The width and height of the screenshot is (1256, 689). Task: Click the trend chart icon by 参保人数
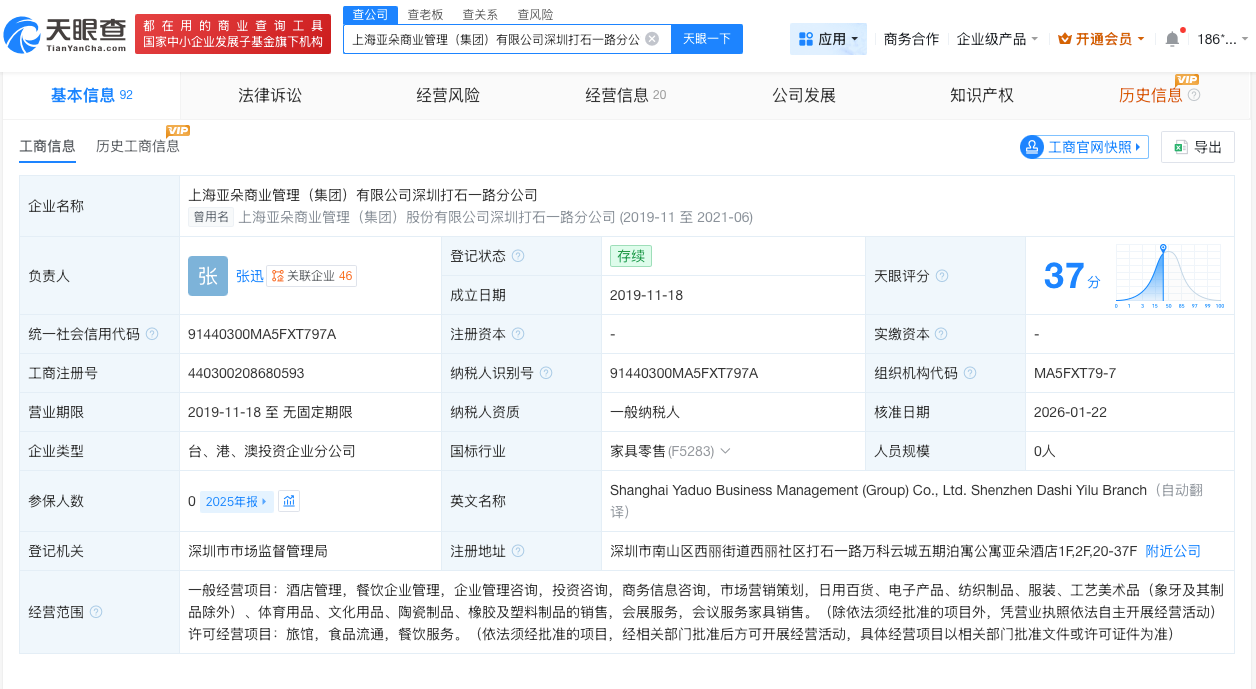289,501
